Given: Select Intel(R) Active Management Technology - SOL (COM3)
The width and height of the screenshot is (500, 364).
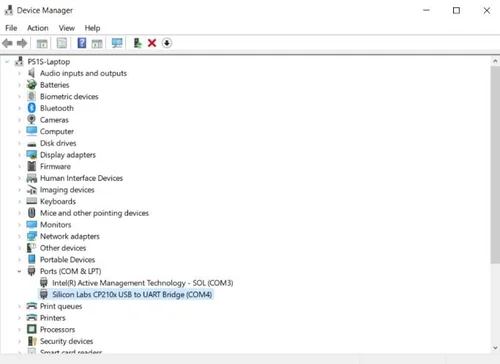Looking at the screenshot, I should pos(143,283).
